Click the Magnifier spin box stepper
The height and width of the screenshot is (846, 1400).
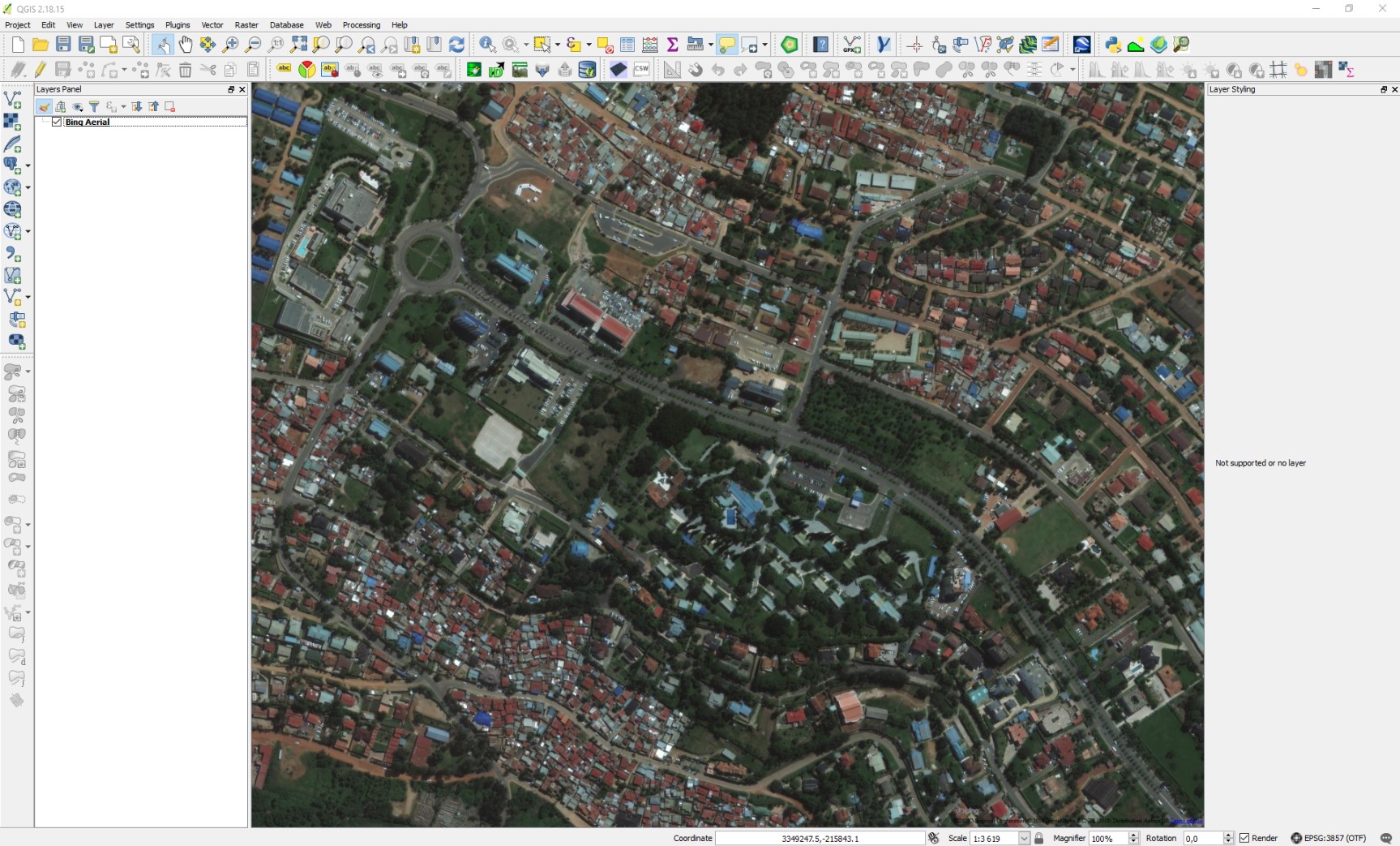click(1133, 838)
